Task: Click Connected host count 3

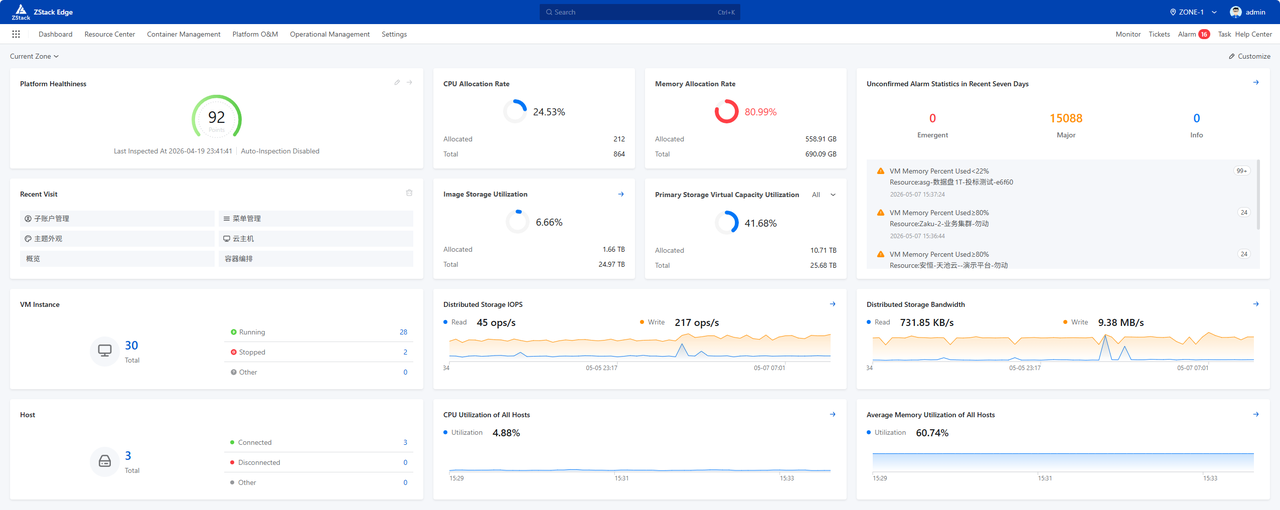Action: tap(405, 442)
